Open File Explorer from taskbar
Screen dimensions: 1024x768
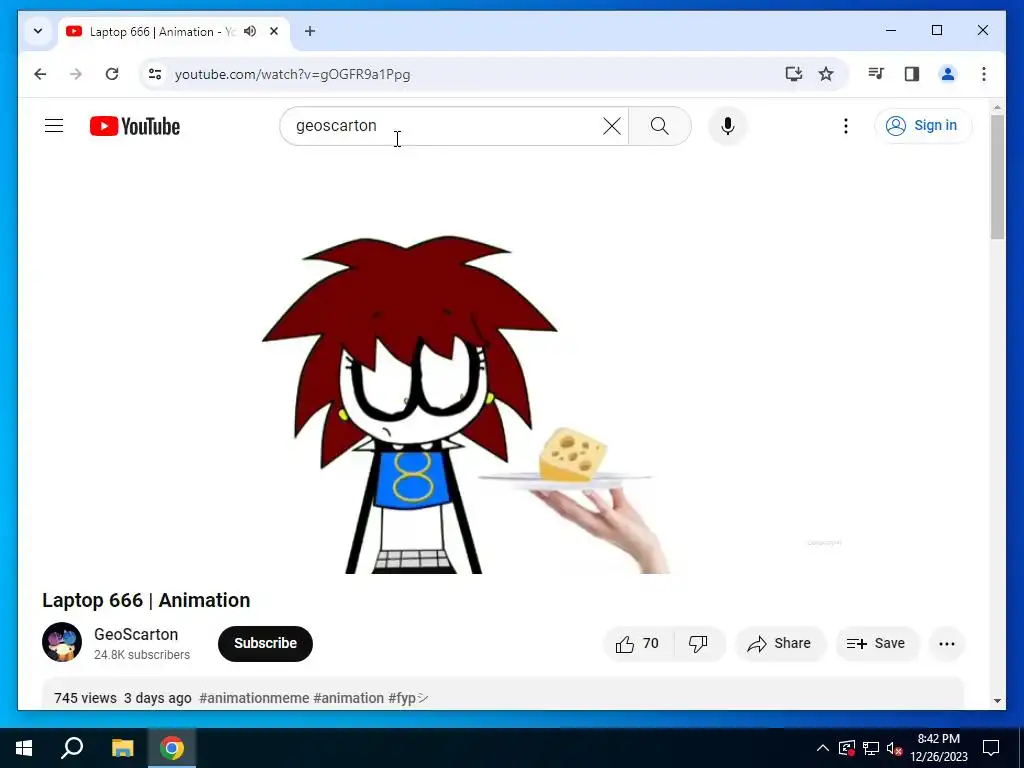point(122,748)
